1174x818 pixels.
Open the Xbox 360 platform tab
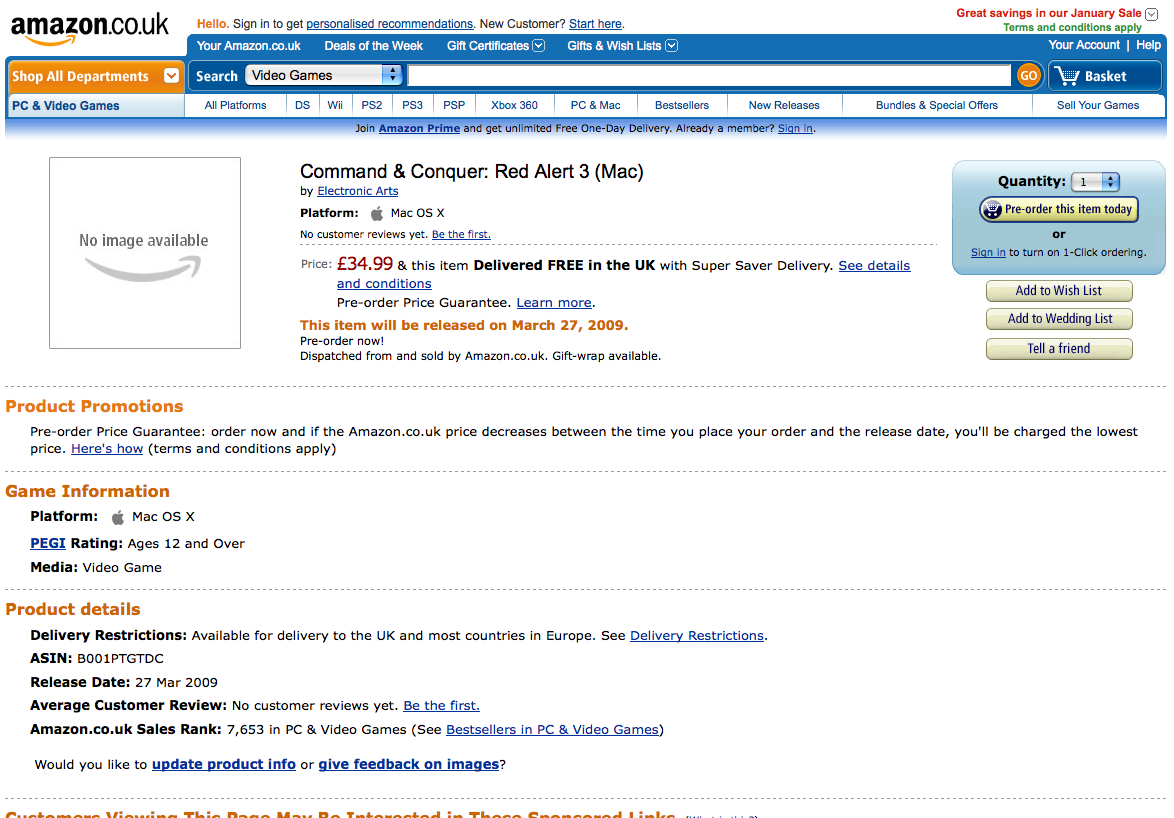(x=514, y=106)
